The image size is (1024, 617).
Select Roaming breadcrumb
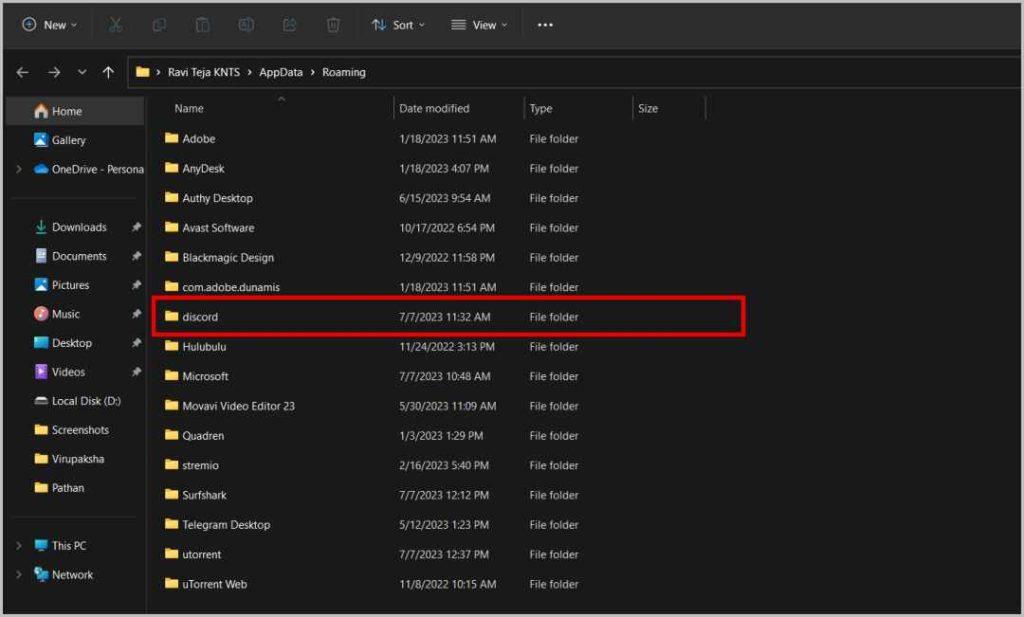(x=344, y=72)
